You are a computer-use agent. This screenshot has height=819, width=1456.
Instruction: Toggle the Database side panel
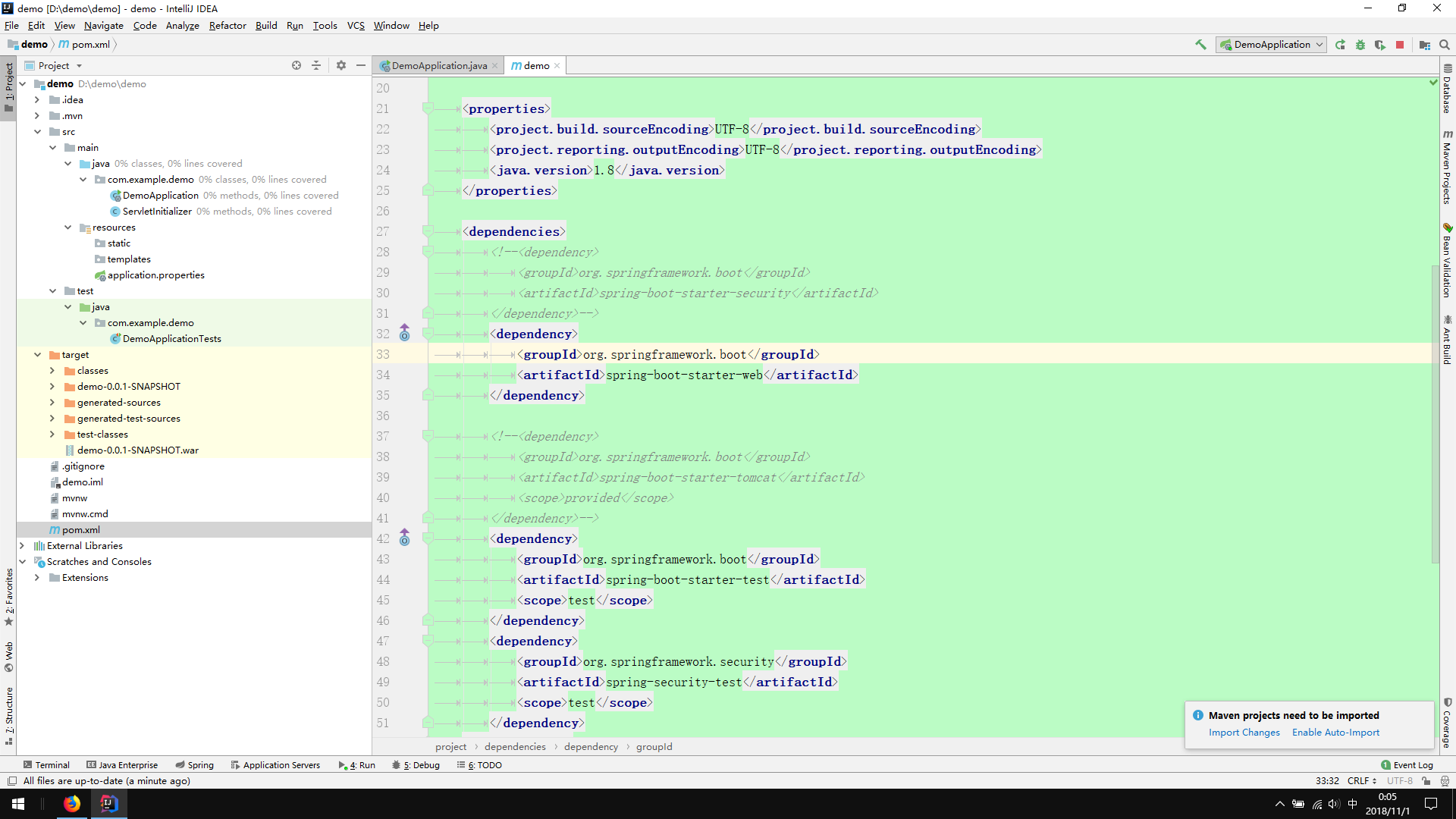[x=1447, y=89]
